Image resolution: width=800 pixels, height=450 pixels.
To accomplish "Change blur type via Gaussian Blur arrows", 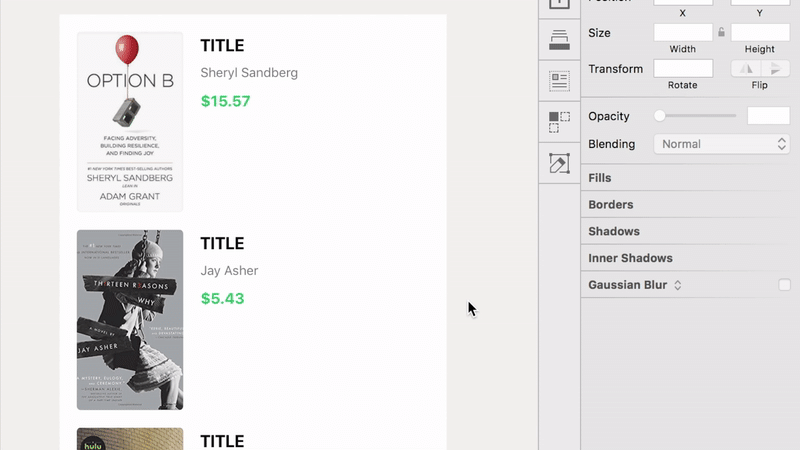I will [x=678, y=285].
